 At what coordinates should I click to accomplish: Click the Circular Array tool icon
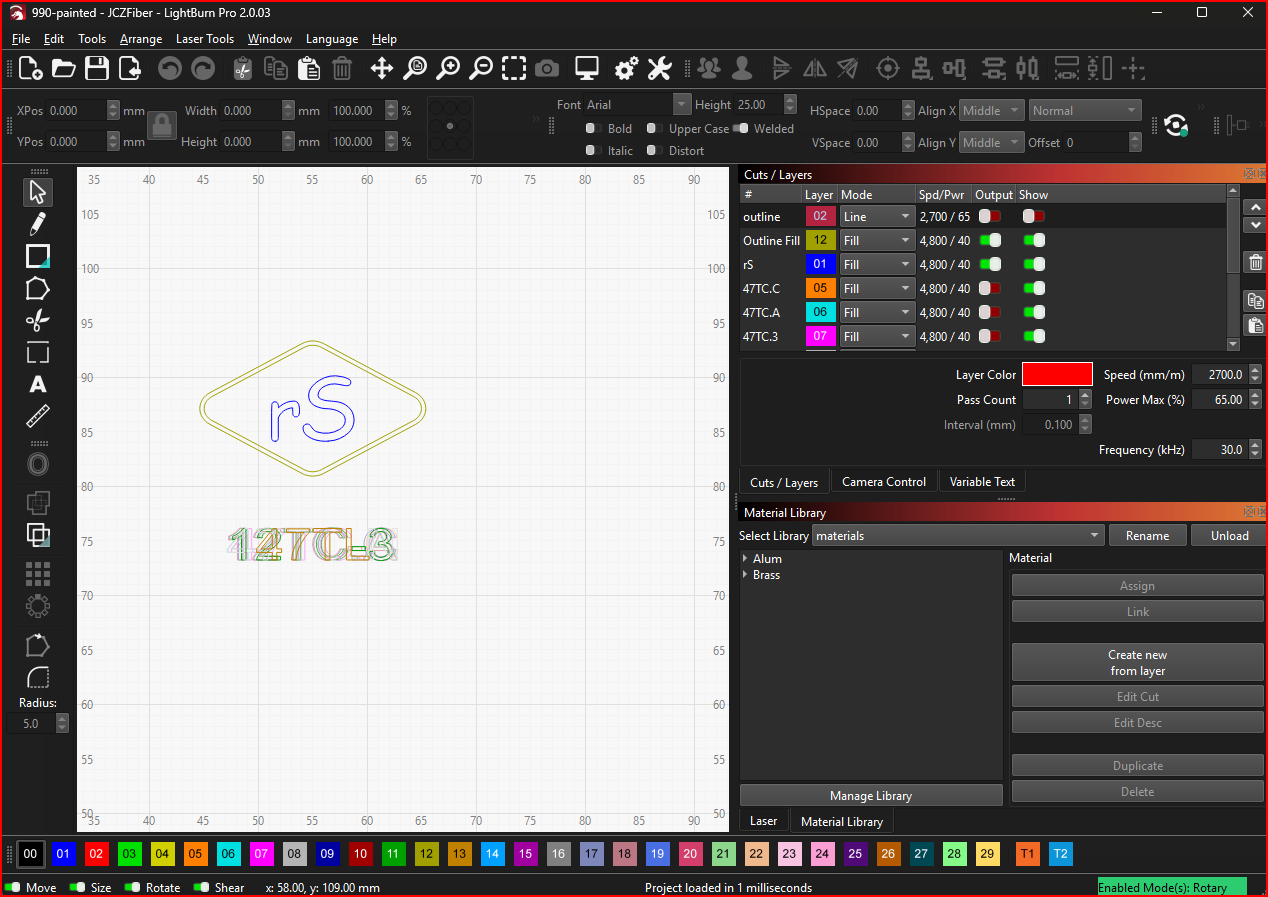coord(38,606)
